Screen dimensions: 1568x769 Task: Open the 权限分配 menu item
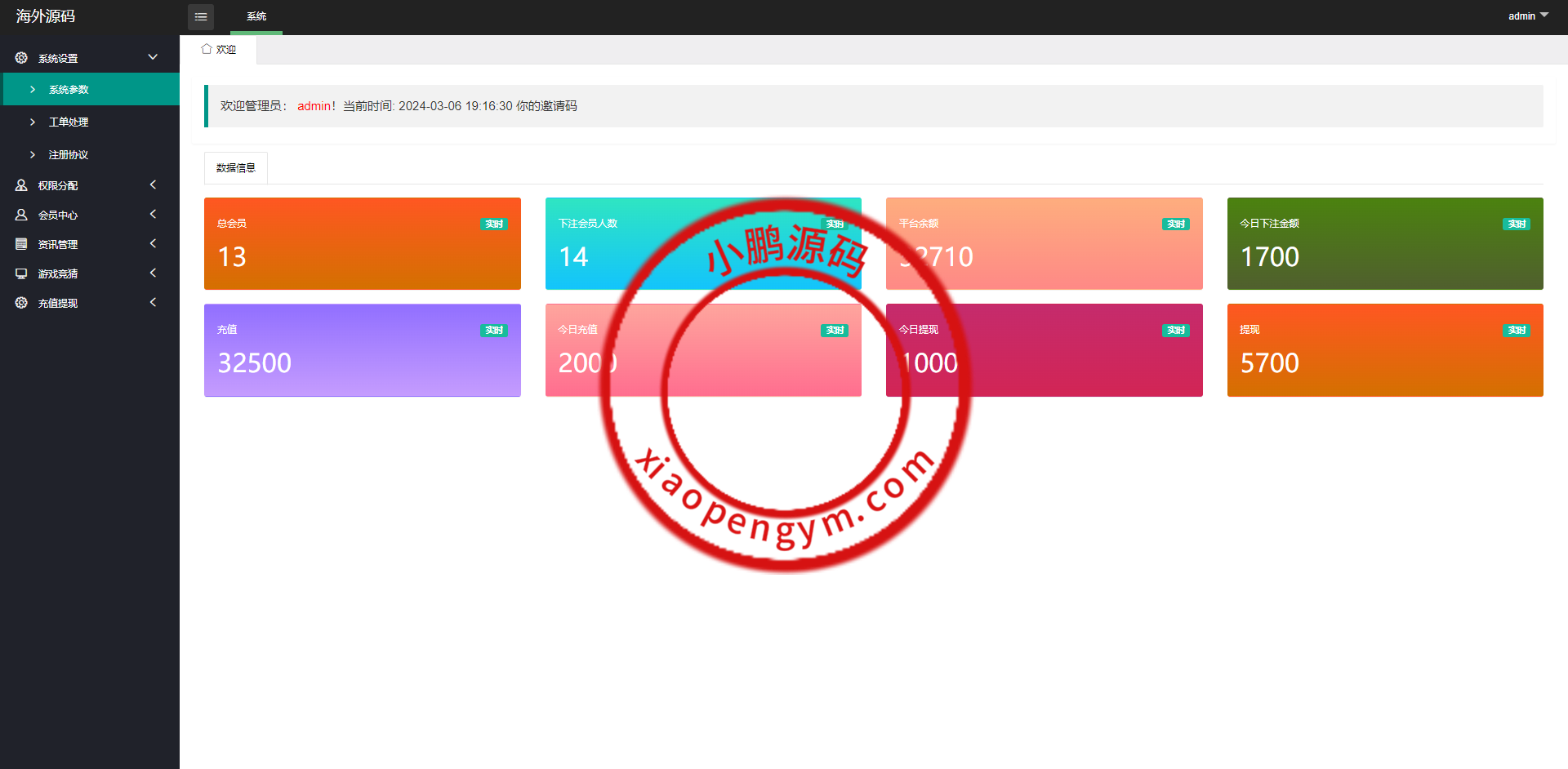click(90, 185)
